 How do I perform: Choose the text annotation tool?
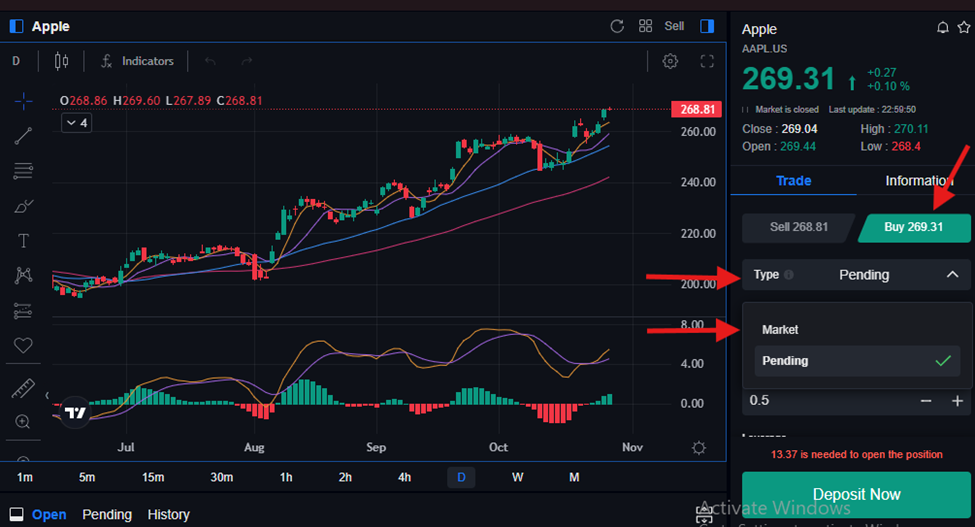coord(23,241)
